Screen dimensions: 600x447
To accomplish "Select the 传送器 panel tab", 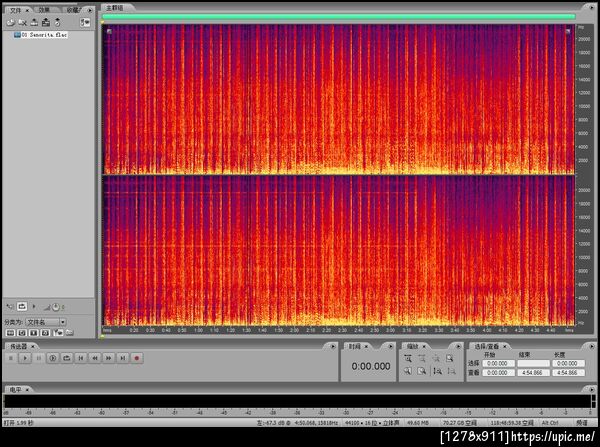I will tap(18, 346).
